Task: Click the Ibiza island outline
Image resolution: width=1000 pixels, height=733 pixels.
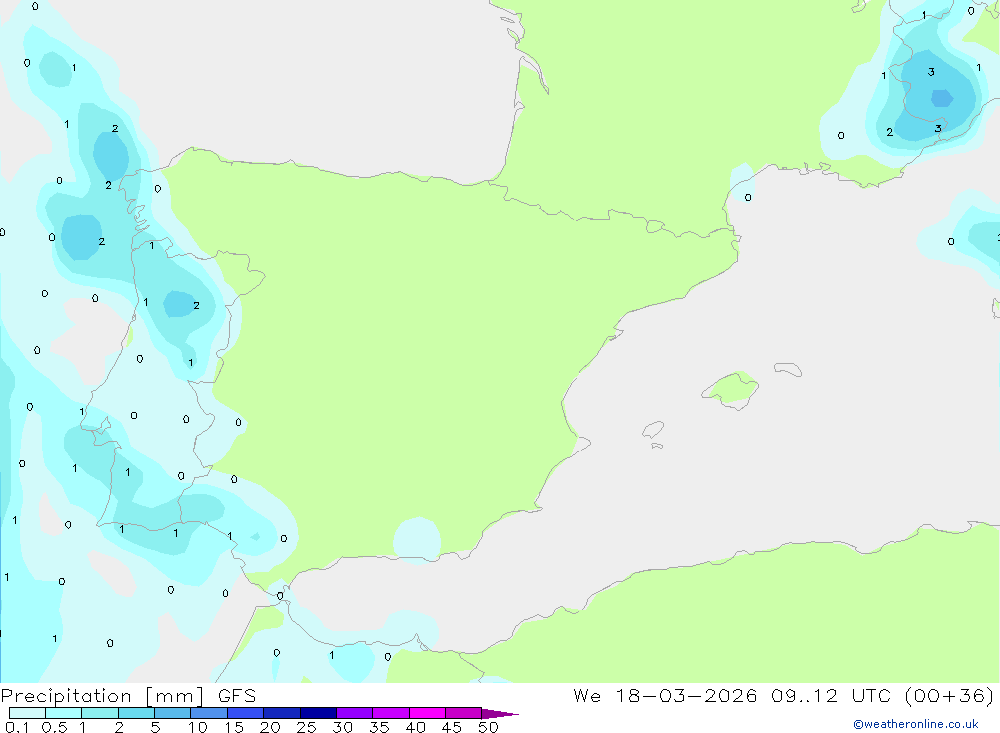Action: 653,429
